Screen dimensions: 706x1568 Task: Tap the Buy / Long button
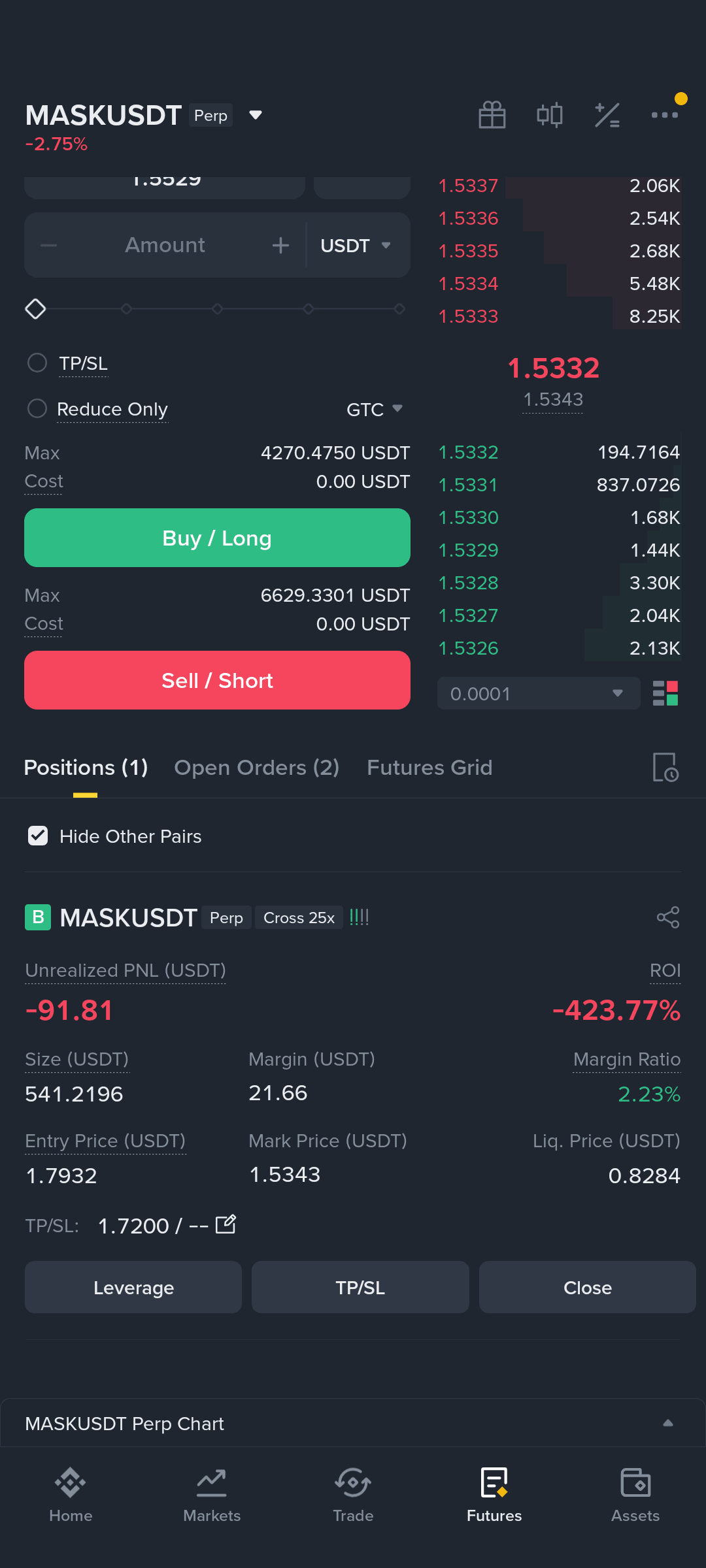click(x=217, y=538)
